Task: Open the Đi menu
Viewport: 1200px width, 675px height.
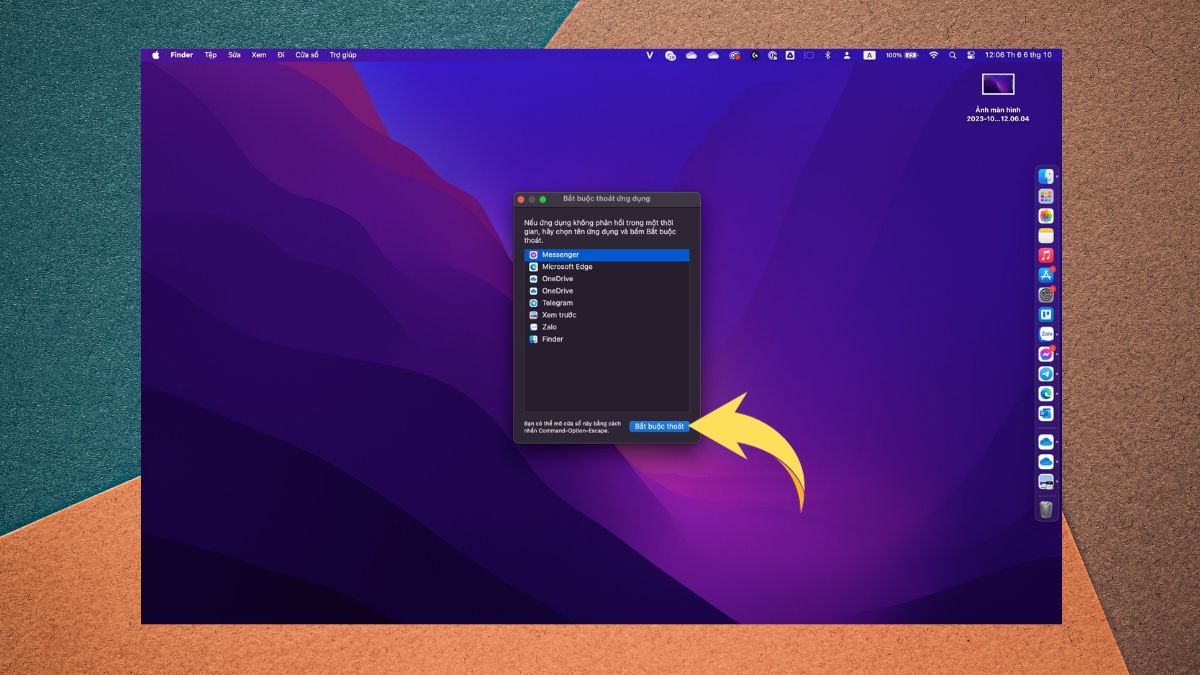Action: pos(281,55)
